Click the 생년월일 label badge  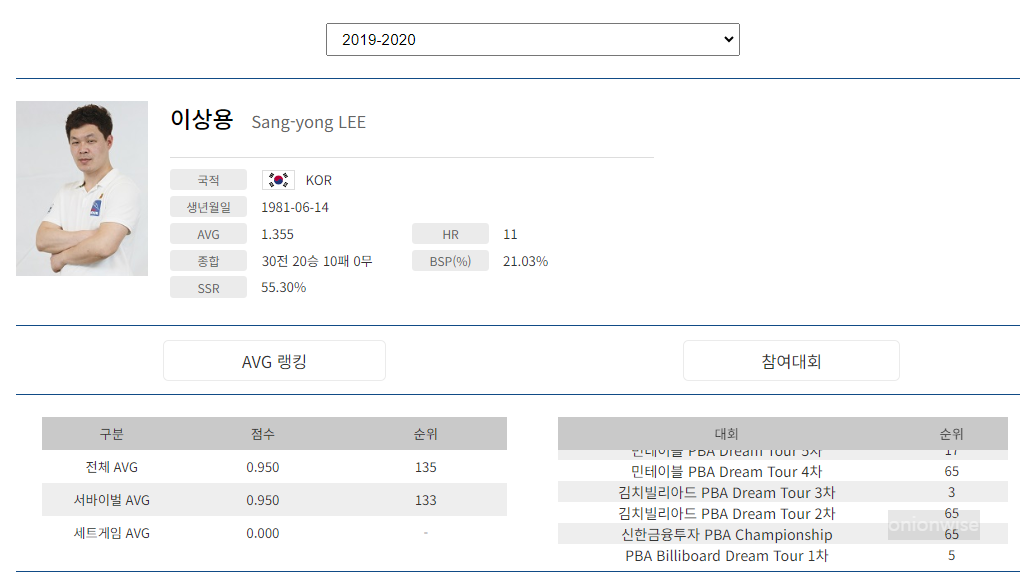click(208, 207)
